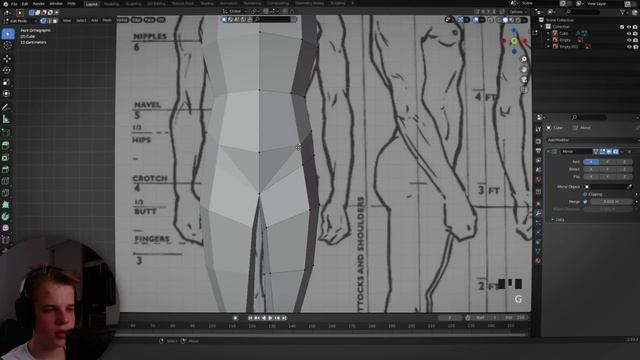Click the viewport zoom magnifier gizmo
640x360 pixels.
(524, 60)
